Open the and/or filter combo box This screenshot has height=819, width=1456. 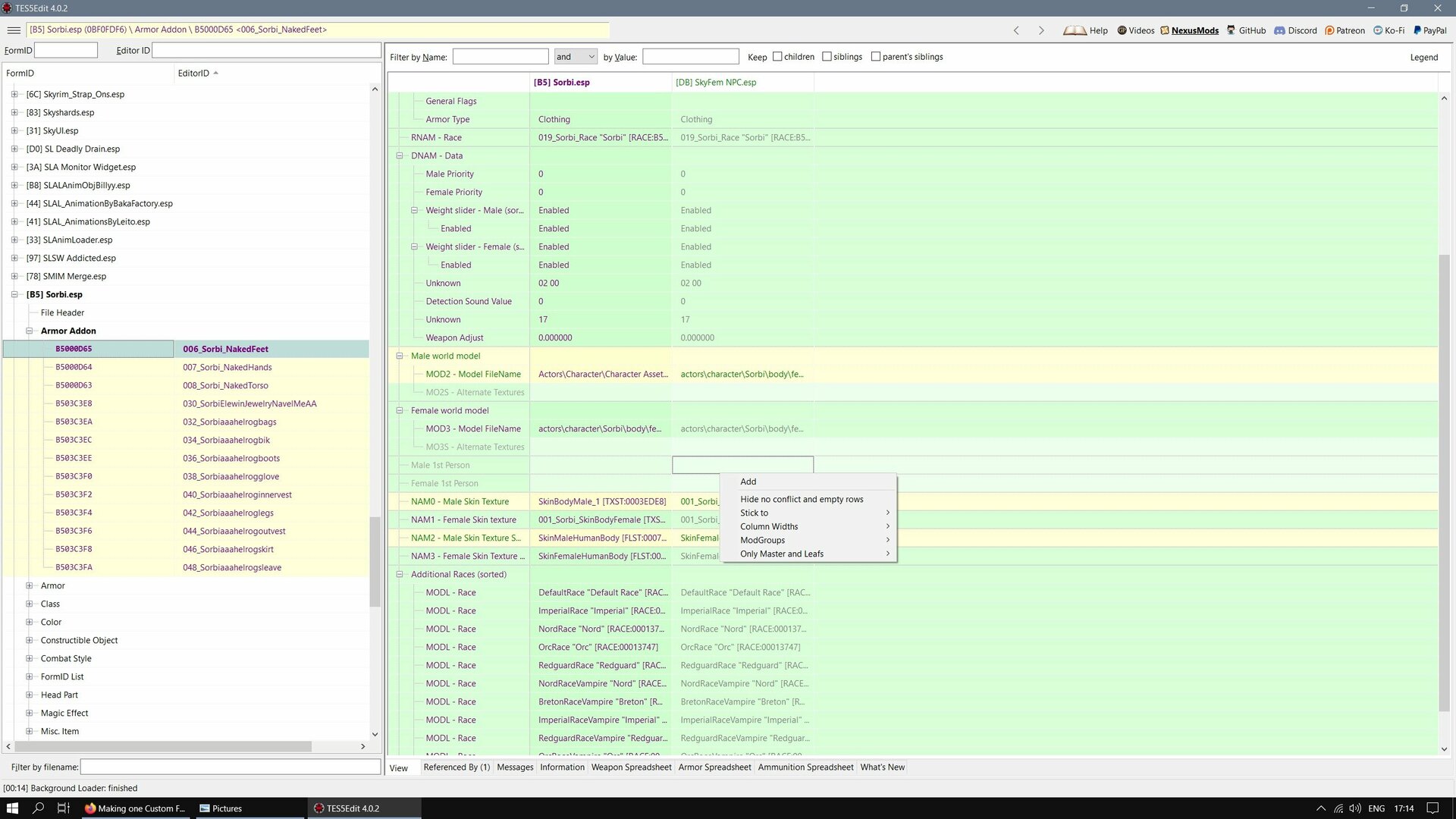click(x=576, y=57)
